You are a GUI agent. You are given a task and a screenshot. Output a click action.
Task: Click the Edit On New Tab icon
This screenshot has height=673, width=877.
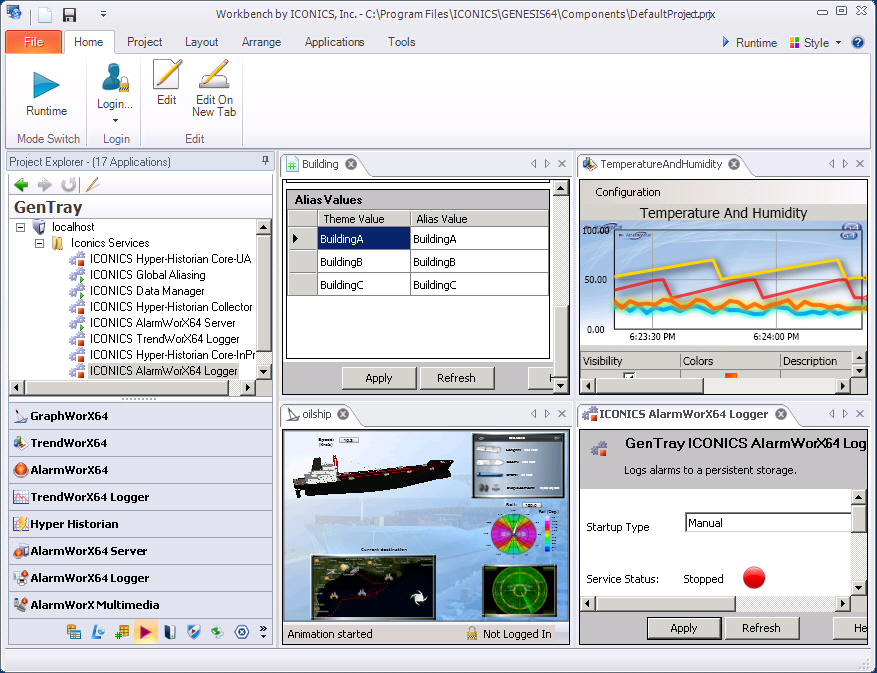(214, 76)
